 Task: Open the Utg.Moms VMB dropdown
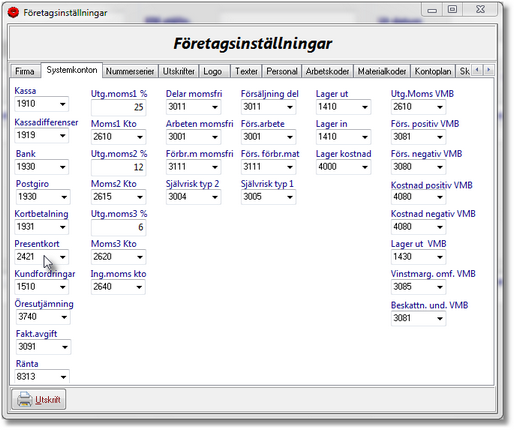click(x=440, y=107)
